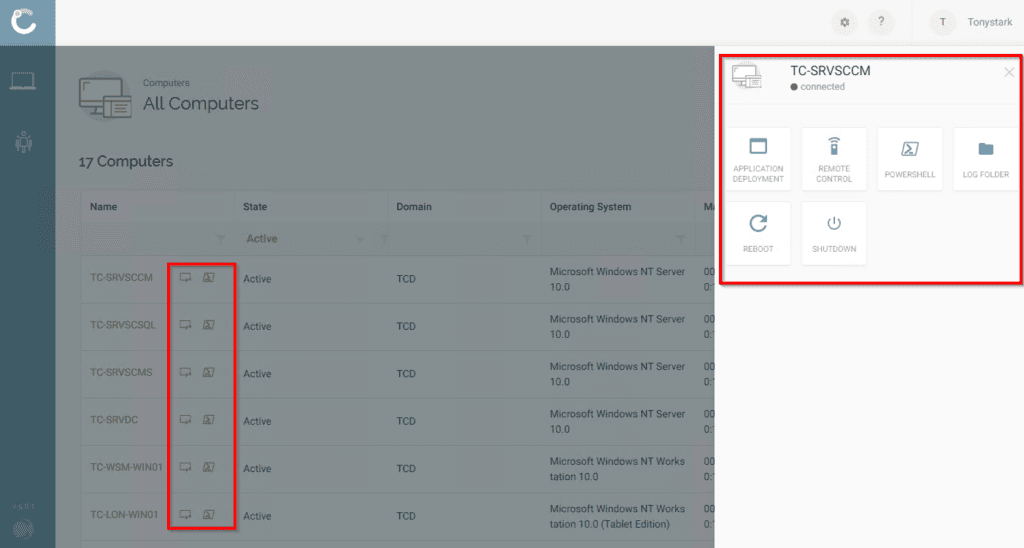Launch PowerShell tile in the side panel
1024x548 pixels.
coord(910,159)
